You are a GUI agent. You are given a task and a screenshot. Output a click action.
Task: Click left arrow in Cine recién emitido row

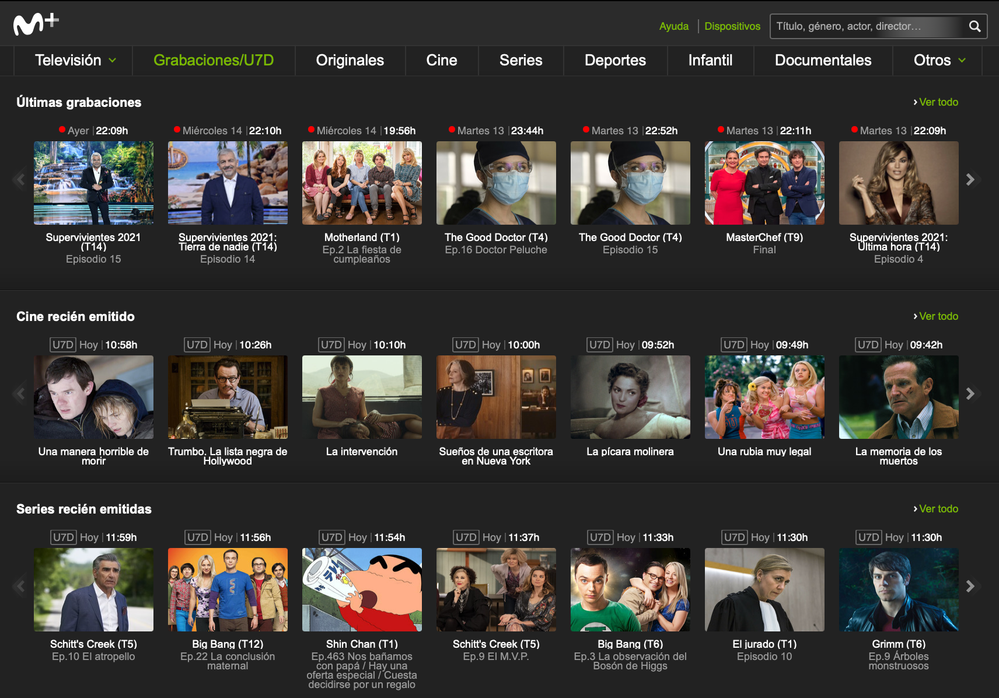[x=19, y=394]
